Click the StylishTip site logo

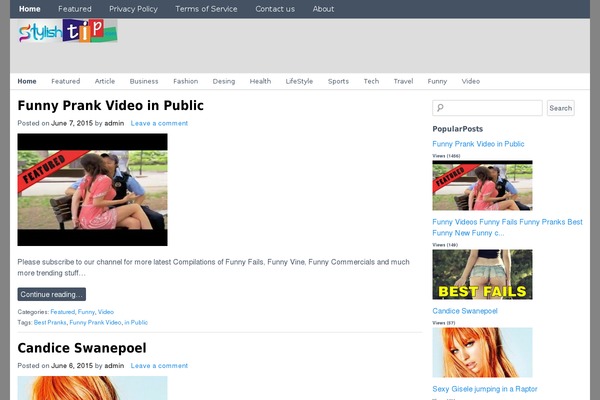point(68,31)
